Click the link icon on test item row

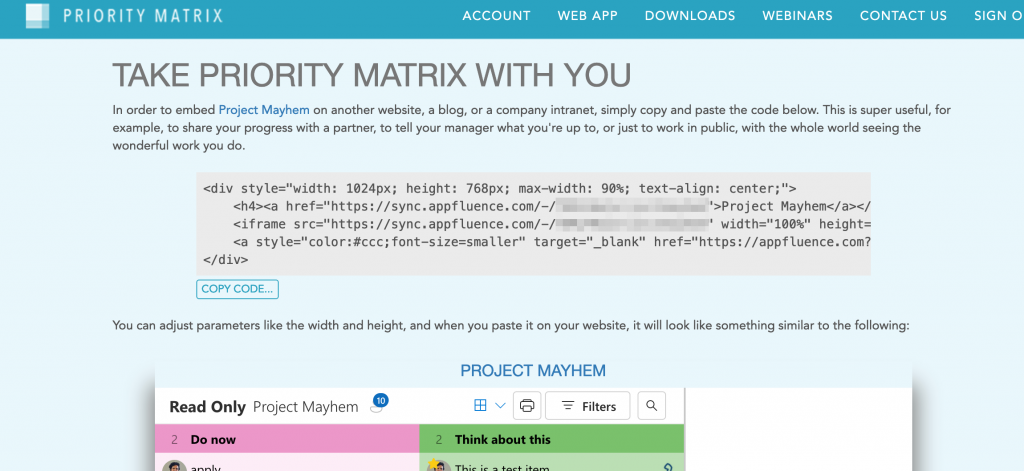668,466
